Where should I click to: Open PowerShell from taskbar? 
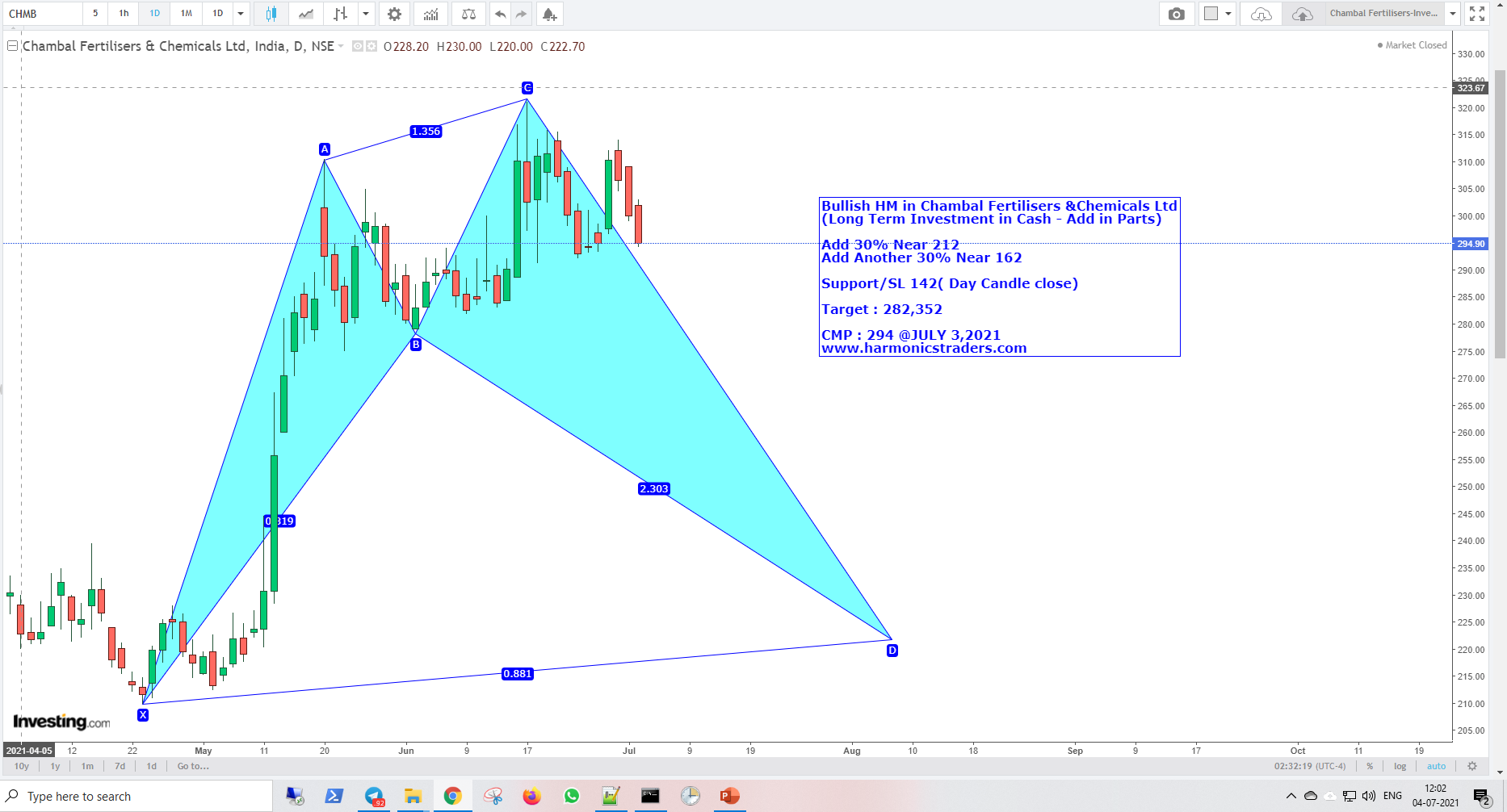coord(334,797)
